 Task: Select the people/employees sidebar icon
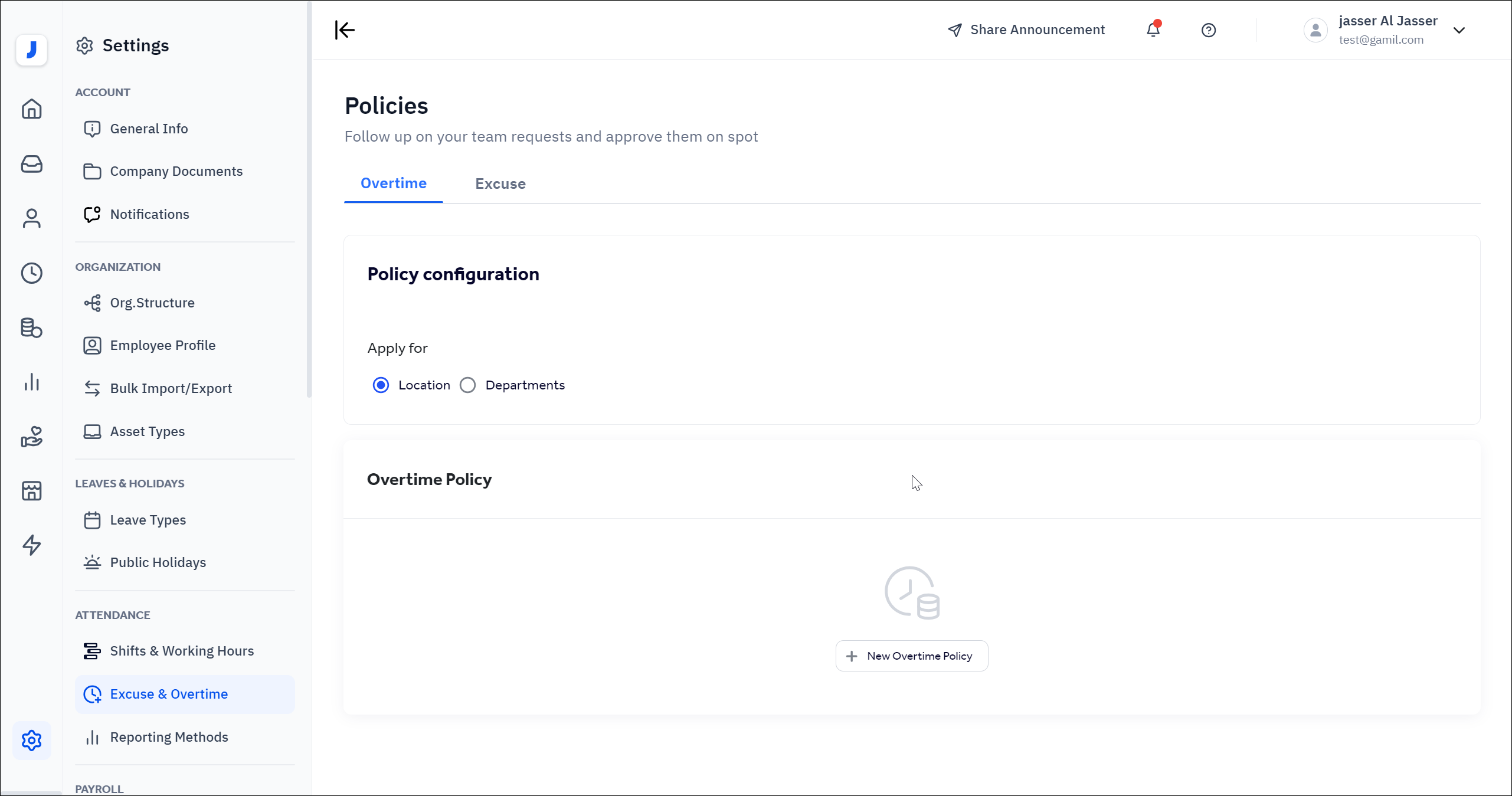pos(31,218)
